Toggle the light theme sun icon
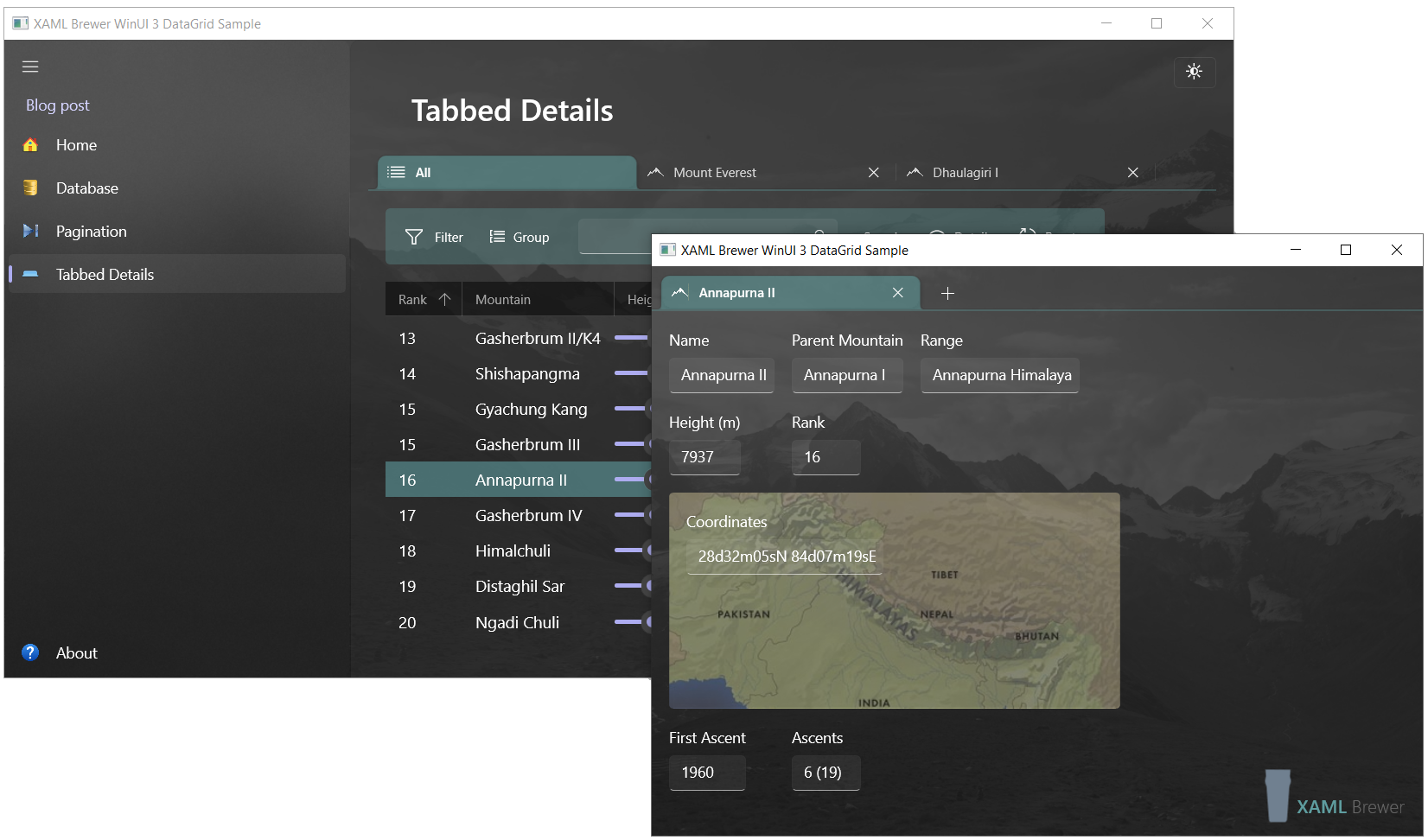The image size is (1428, 840). pos(1194,73)
